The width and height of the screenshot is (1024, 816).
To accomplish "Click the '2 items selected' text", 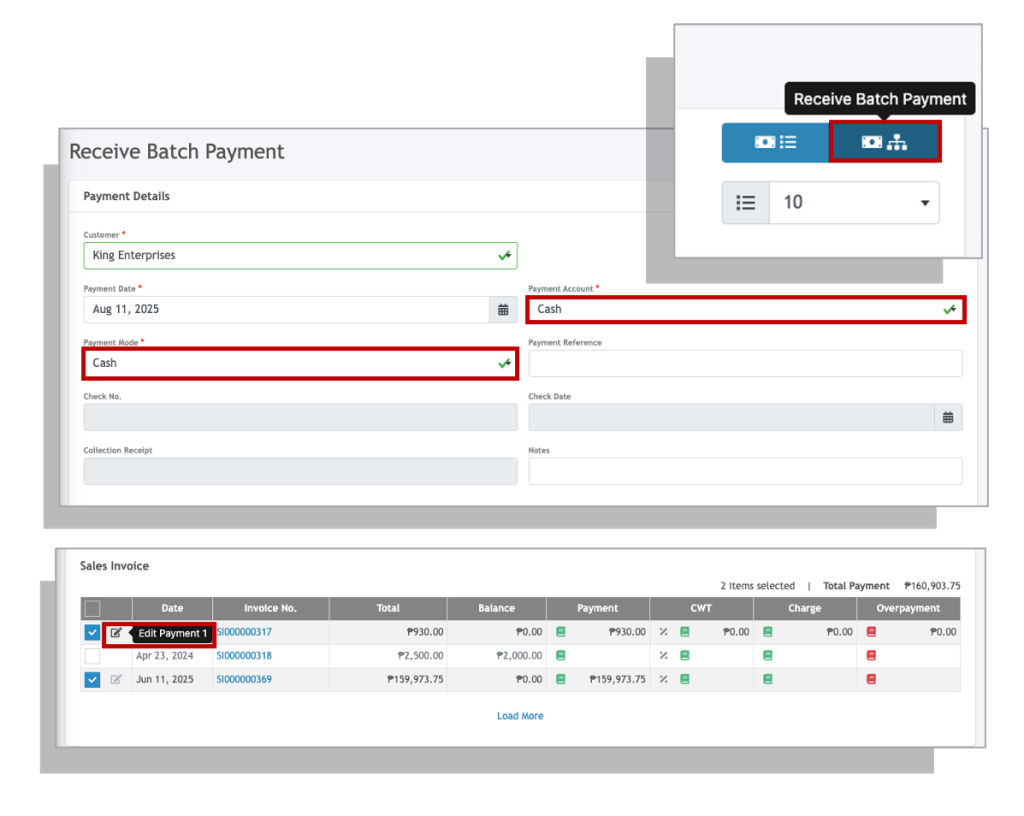I will pos(758,586).
